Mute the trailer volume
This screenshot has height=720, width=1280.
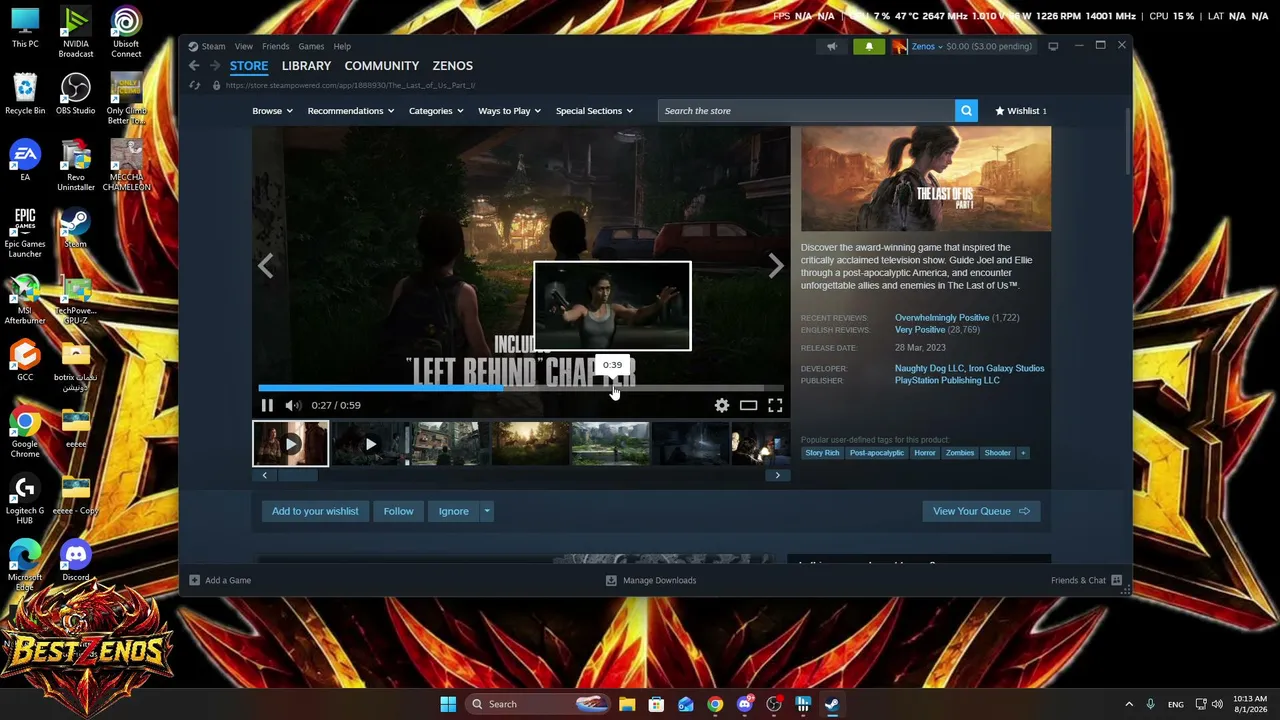coord(293,405)
